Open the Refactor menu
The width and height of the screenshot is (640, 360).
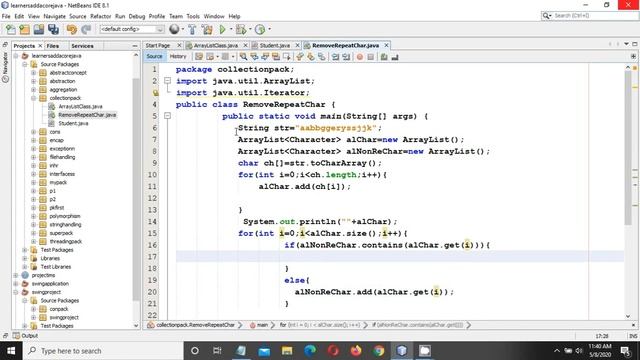(x=100, y=16)
